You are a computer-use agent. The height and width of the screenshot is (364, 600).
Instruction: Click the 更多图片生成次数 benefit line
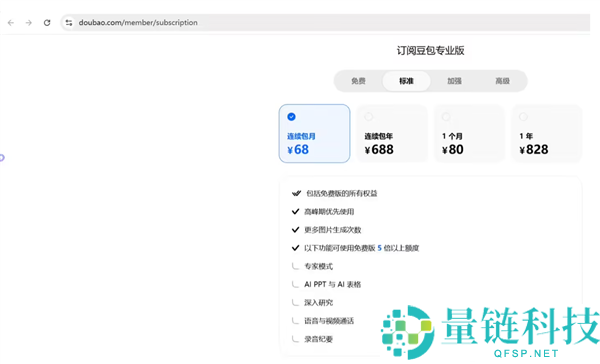pyautogui.click(x=333, y=230)
